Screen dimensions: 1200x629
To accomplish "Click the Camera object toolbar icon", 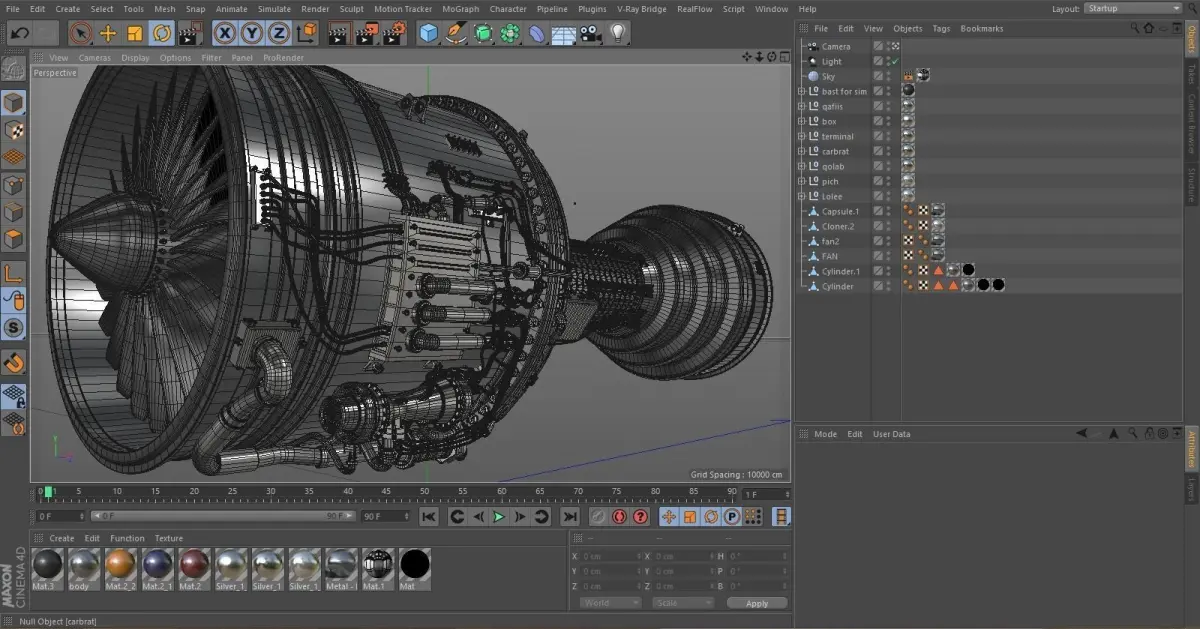I will click(x=591, y=34).
